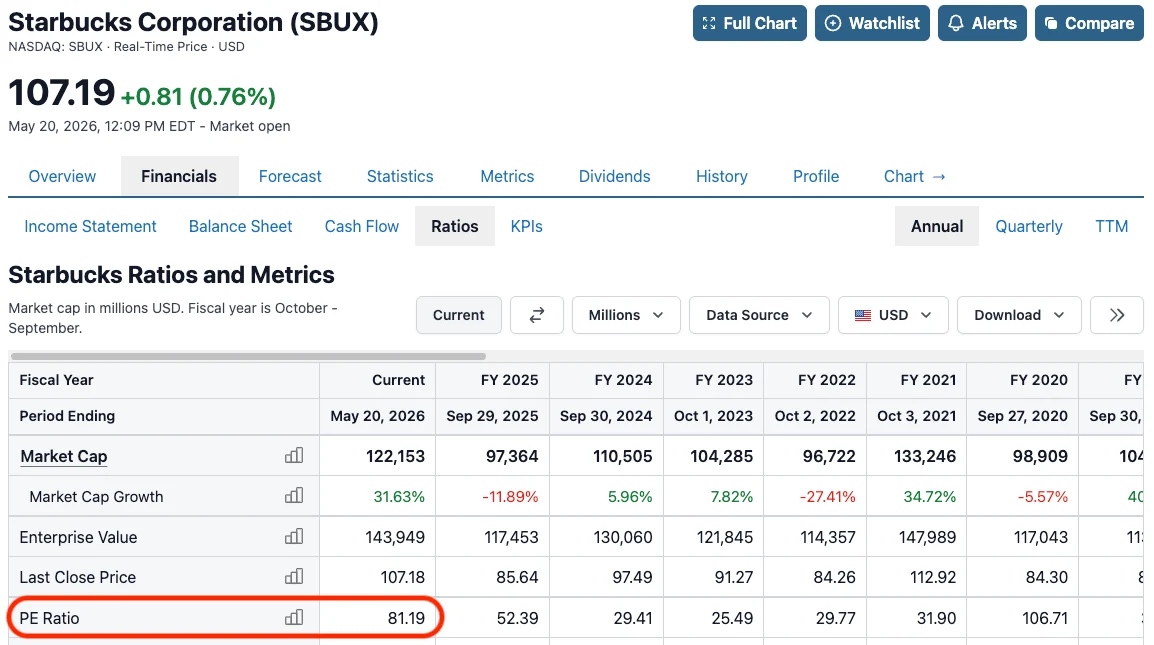The width and height of the screenshot is (1154, 645).
Task: Click the double chevron expand table button
Action: (1116, 315)
